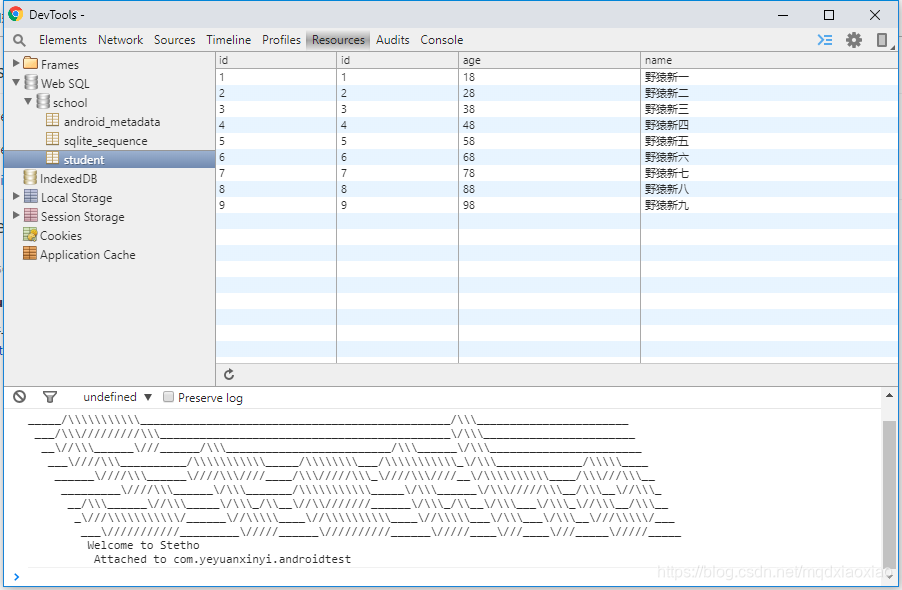Open DevTools settings gear
Screen dimensions: 902x590
(854, 40)
